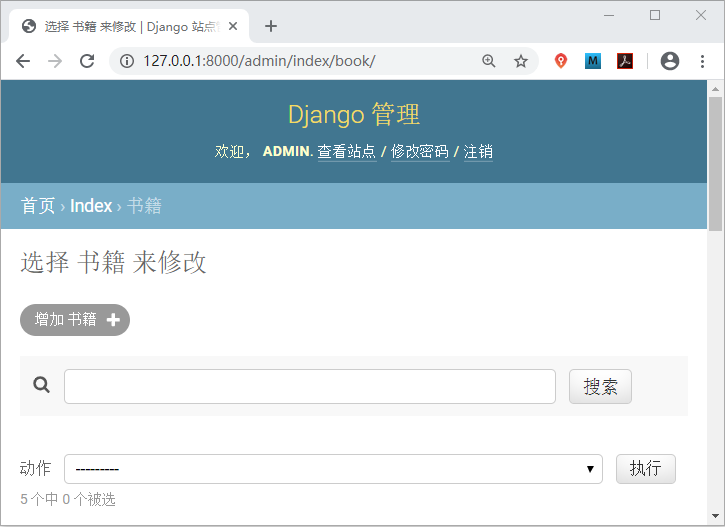Go to Index breadcrumb
The width and height of the screenshot is (725, 527).
pyautogui.click(x=91, y=206)
